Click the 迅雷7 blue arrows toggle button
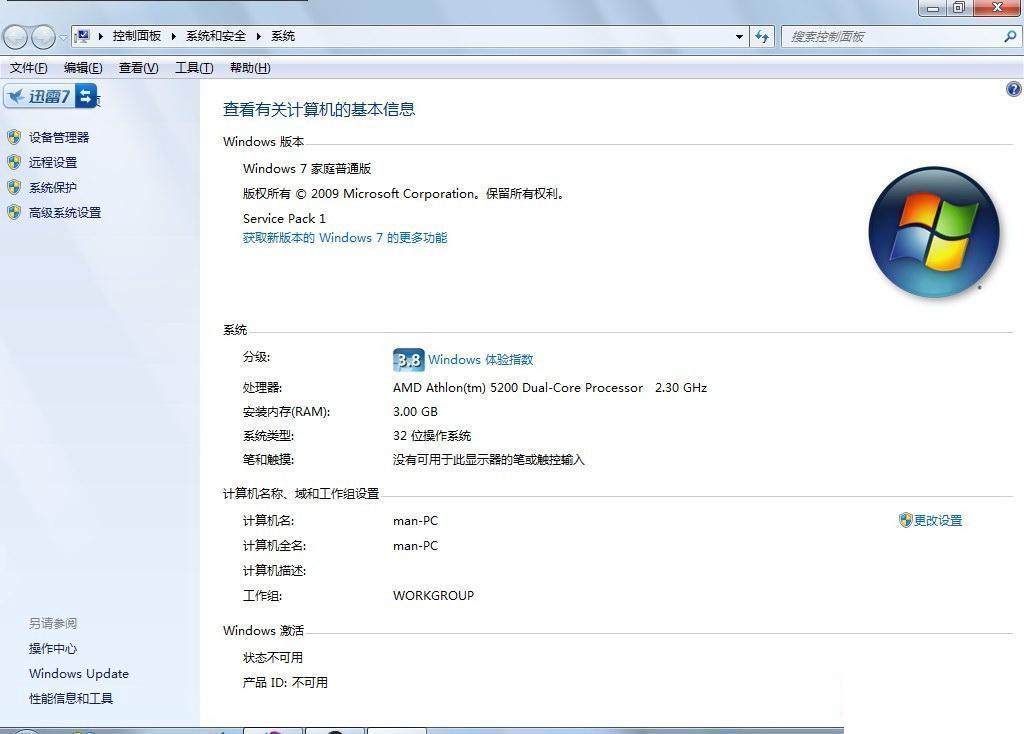This screenshot has height=734, width=1024. pos(86,96)
